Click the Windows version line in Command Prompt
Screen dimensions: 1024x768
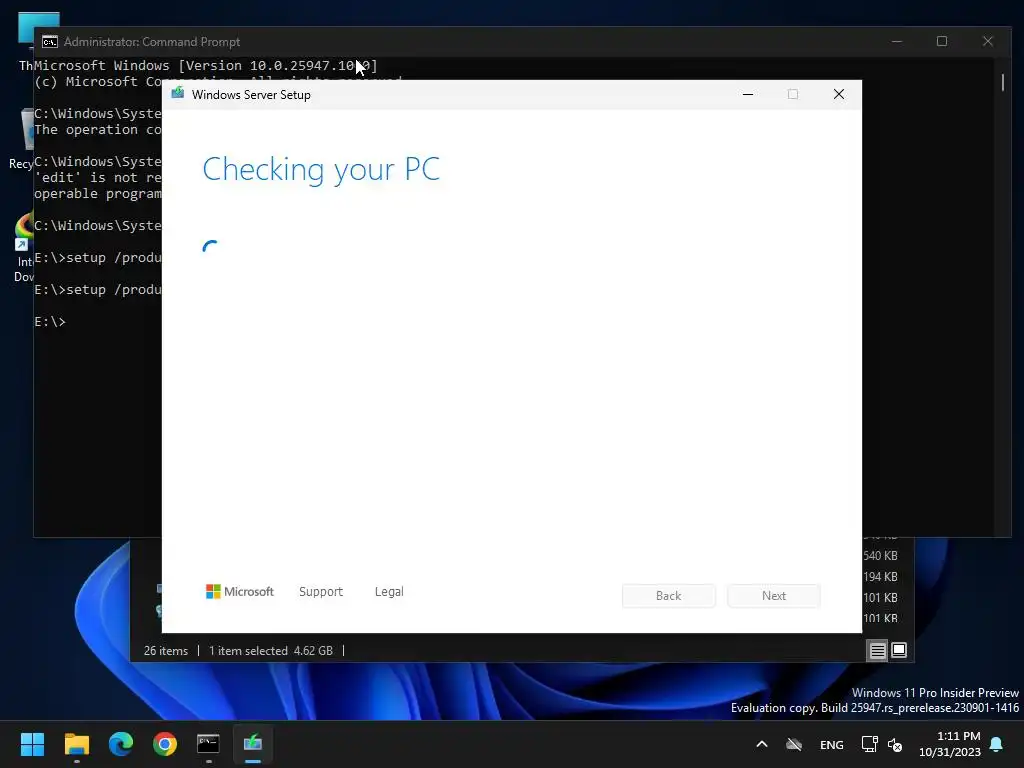206,65
